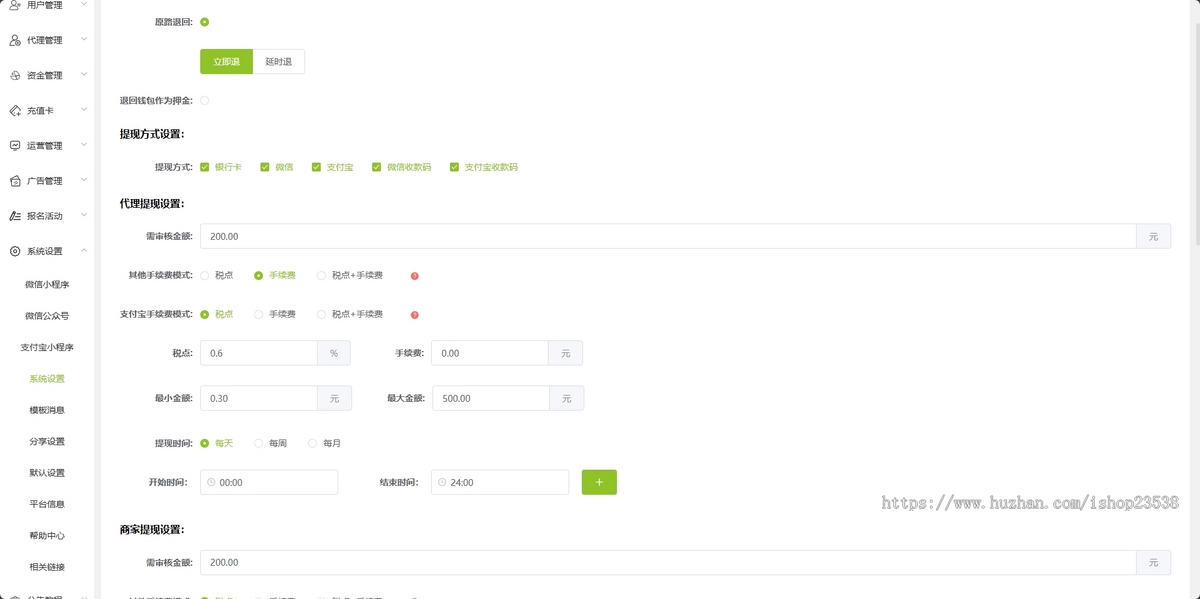Click the 报名活动 sidebar icon
This screenshot has width=1200, height=599.
pyautogui.click(x=14, y=215)
